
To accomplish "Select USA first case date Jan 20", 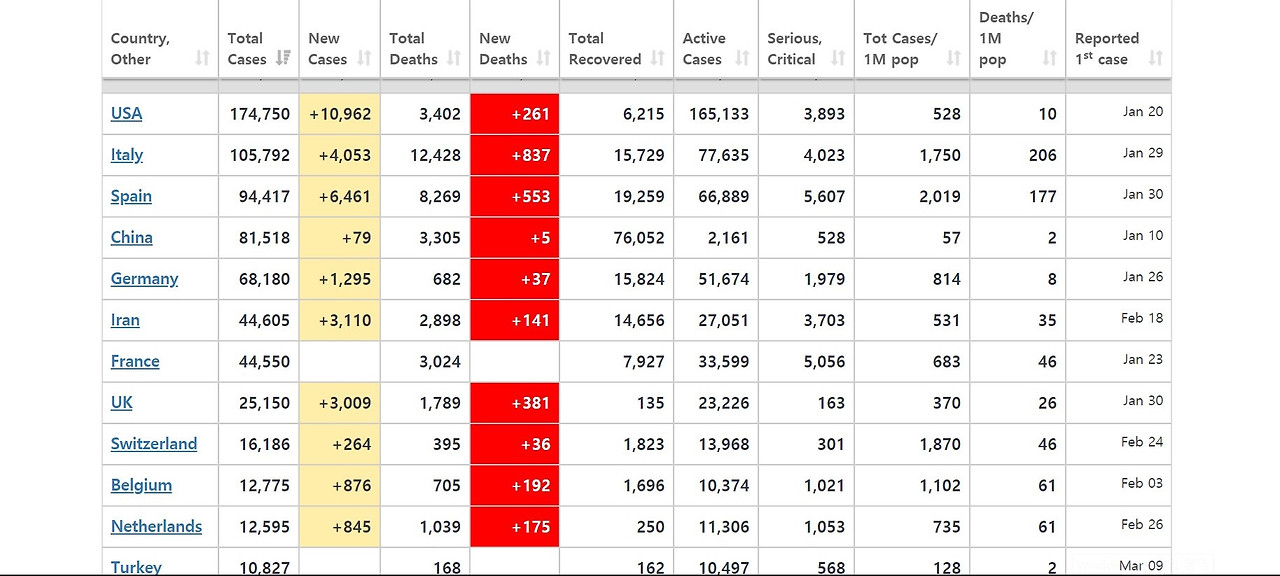I will pyautogui.click(x=1143, y=111).
